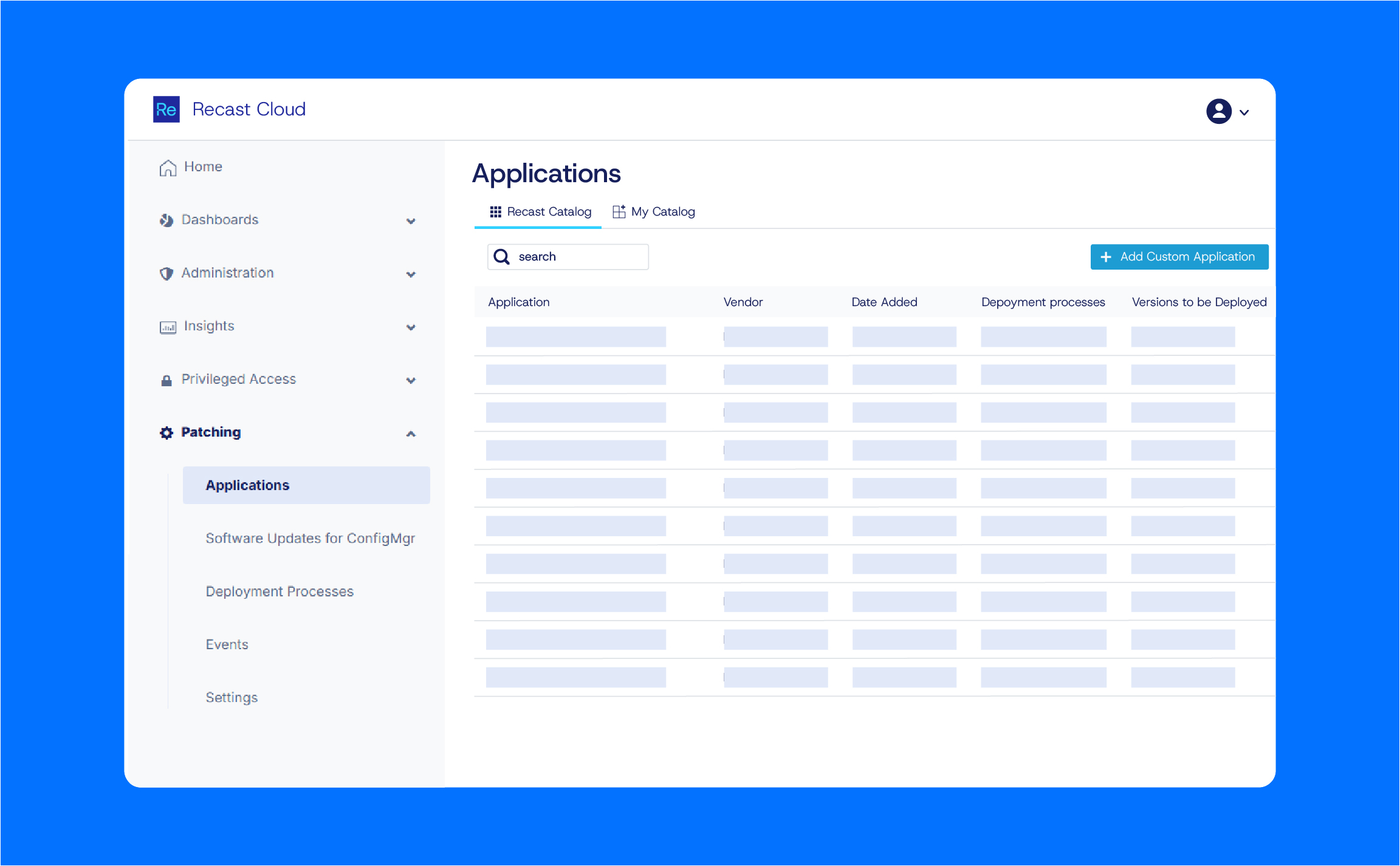Open Applications in the Patching submenu
The height and width of the screenshot is (866, 1400).
click(306, 485)
